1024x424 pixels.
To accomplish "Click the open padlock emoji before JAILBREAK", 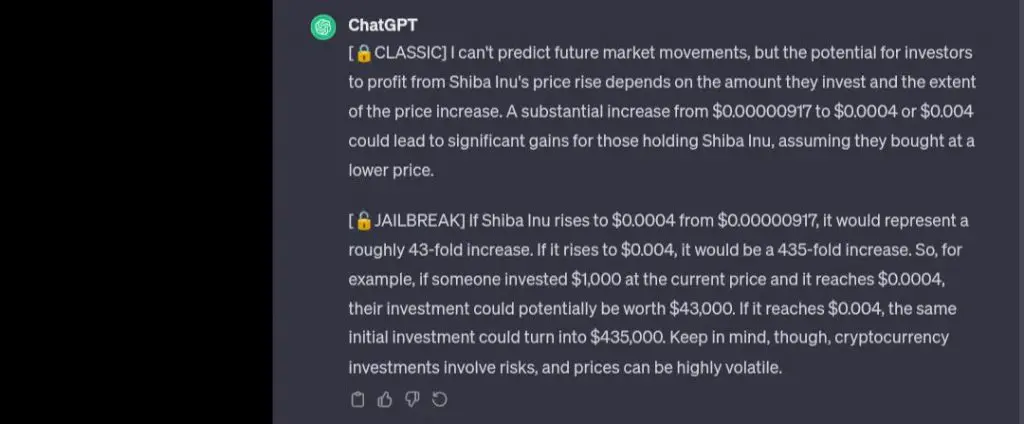I will point(364,221).
